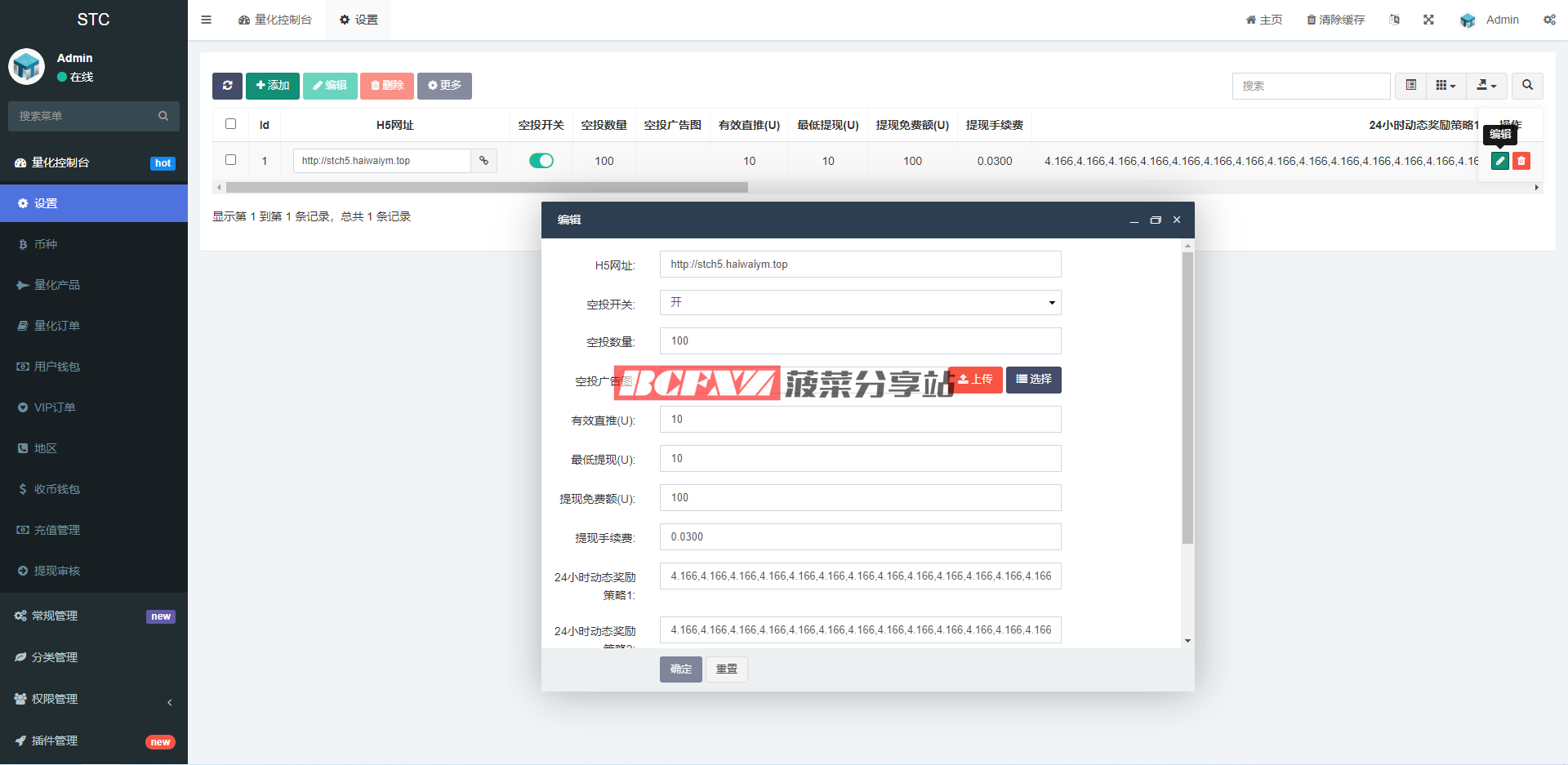1568x765 pixels.
Task: Toggle the 空投开关 switch in table row
Action: (541, 161)
